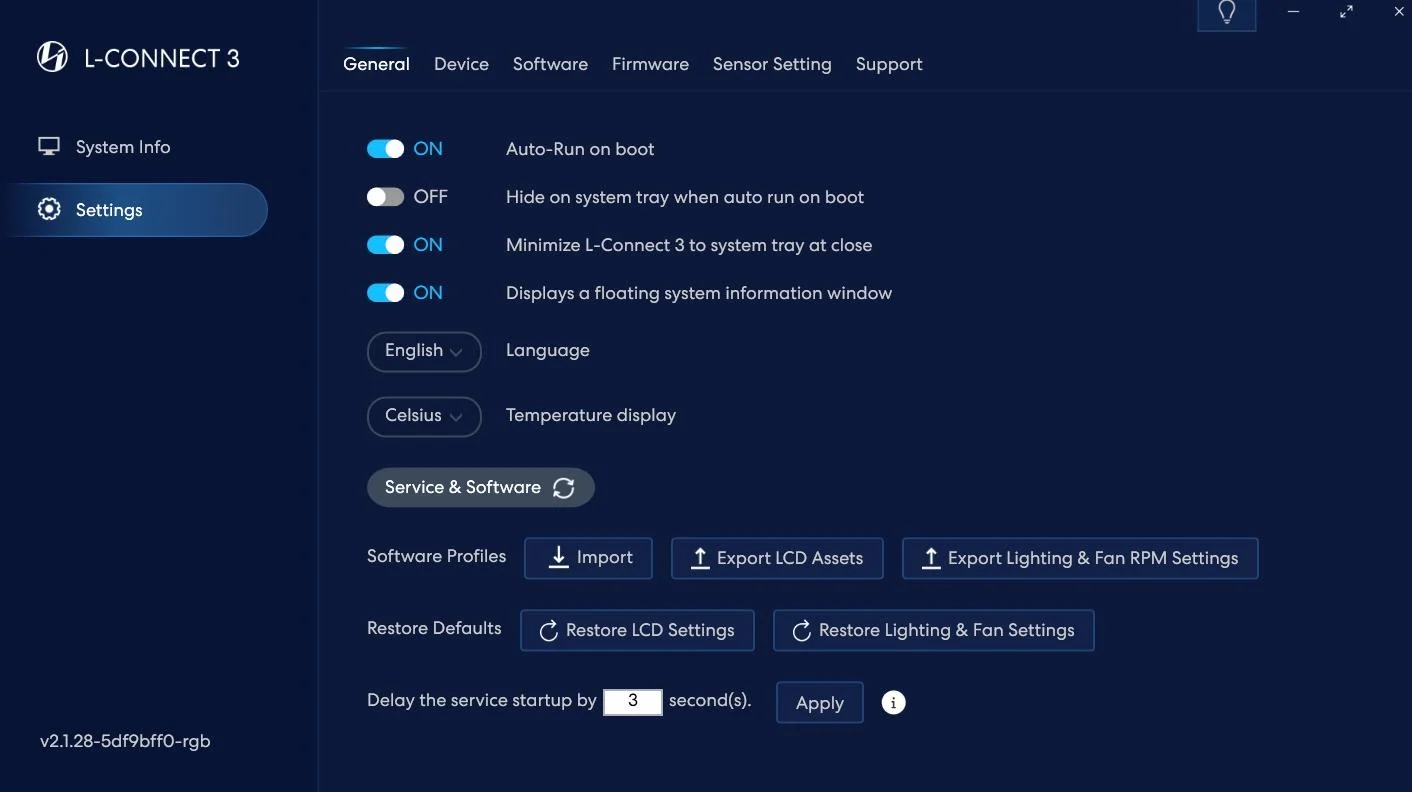Click the monitor icon for System Info

pyautogui.click(x=49, y=147)
